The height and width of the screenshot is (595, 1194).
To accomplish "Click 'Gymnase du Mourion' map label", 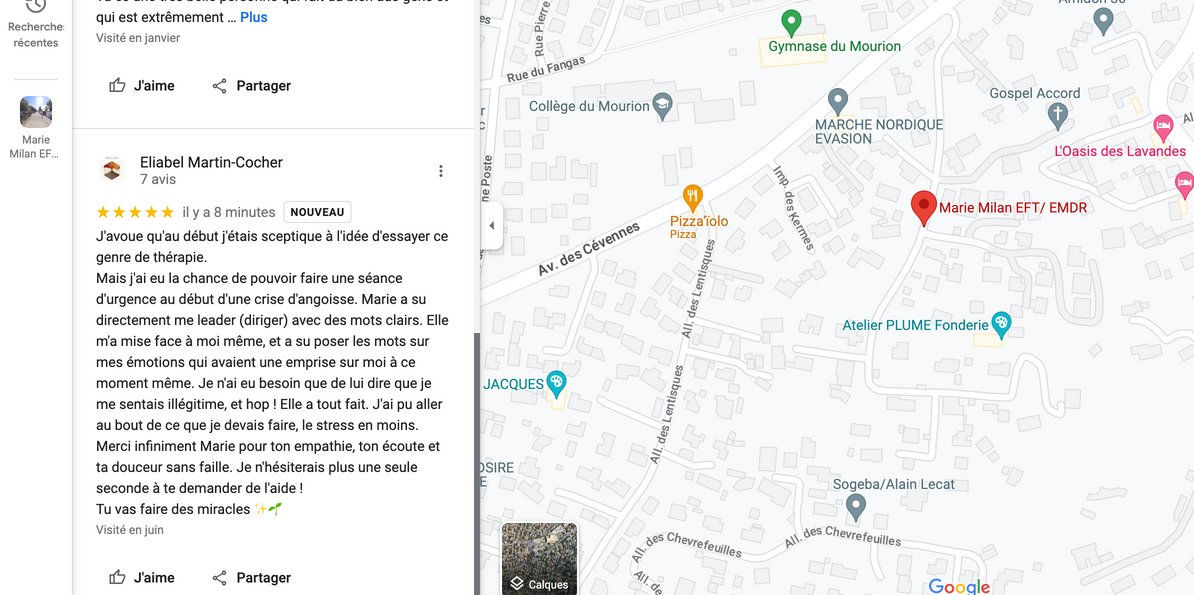I will coord(835,46).
